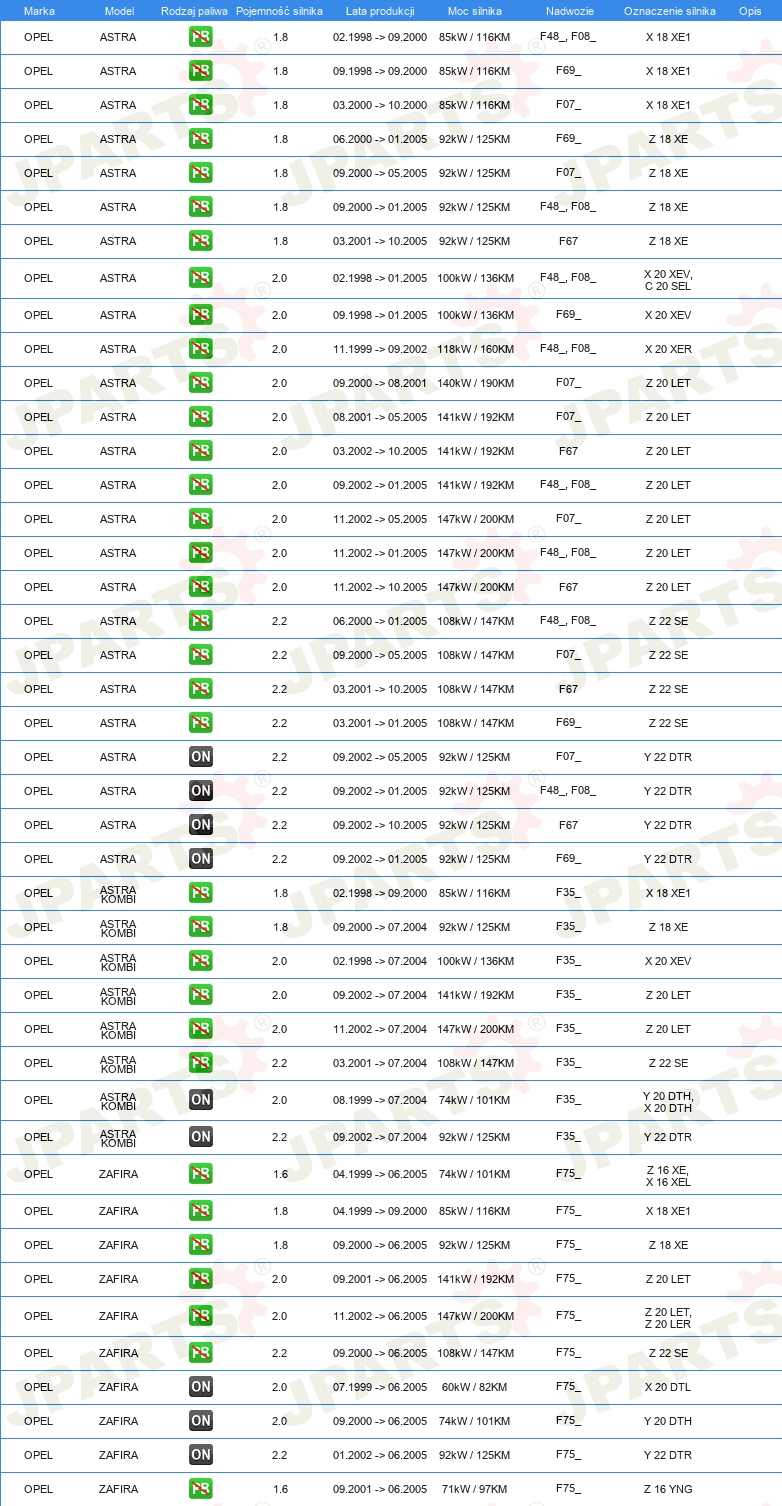Click diesel ON icon in 09.2002 -> 05.2005 row

(x=200, y=757)
